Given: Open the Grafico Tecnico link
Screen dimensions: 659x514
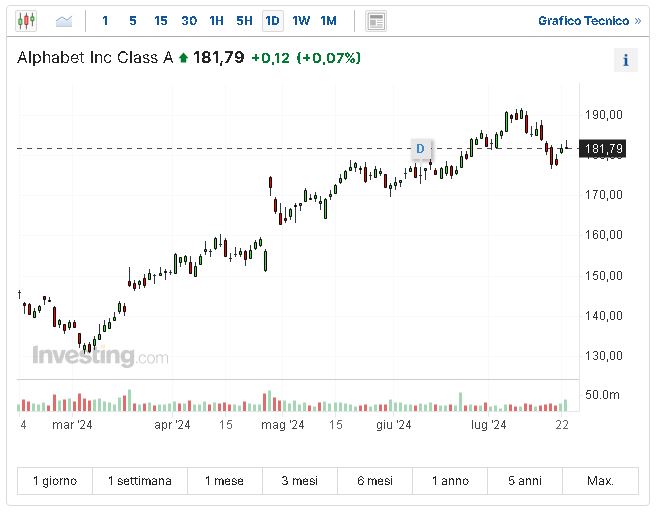Looking at the screenshot, I should click(x=589, y=21).
